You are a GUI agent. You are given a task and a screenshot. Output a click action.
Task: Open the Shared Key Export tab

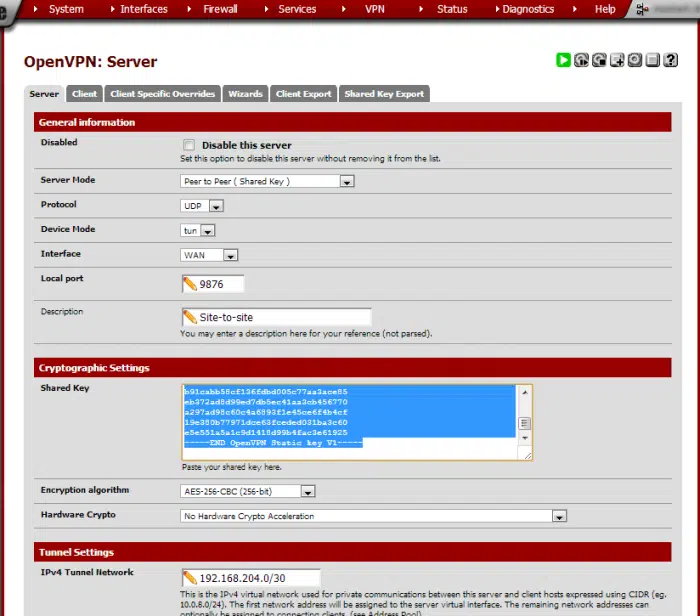tap(384, 94)
